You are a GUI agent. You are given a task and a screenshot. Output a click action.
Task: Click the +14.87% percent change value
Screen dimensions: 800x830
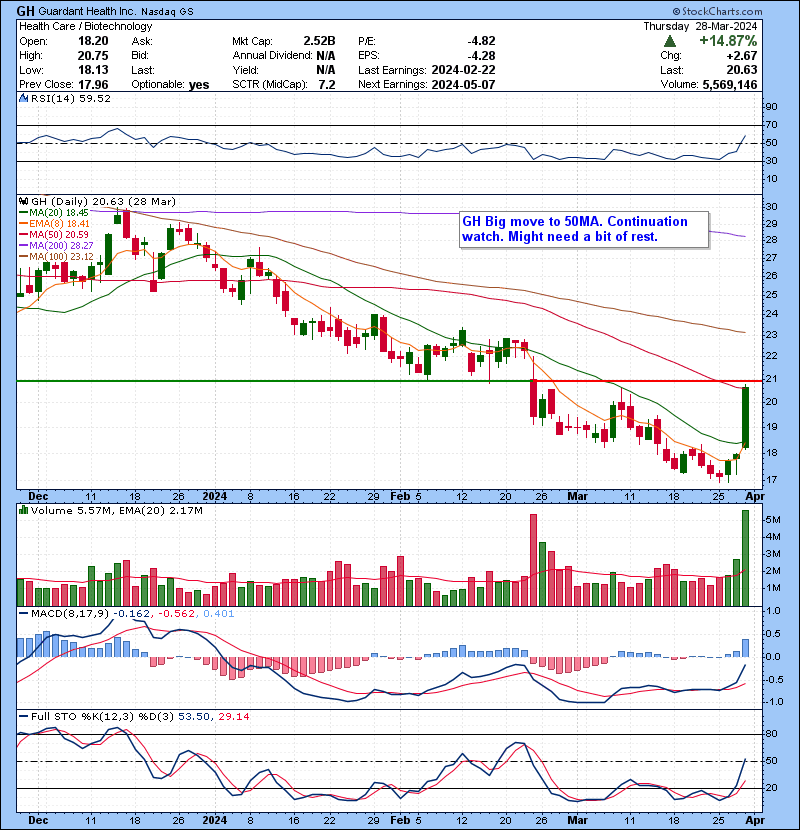coord(728,41)
